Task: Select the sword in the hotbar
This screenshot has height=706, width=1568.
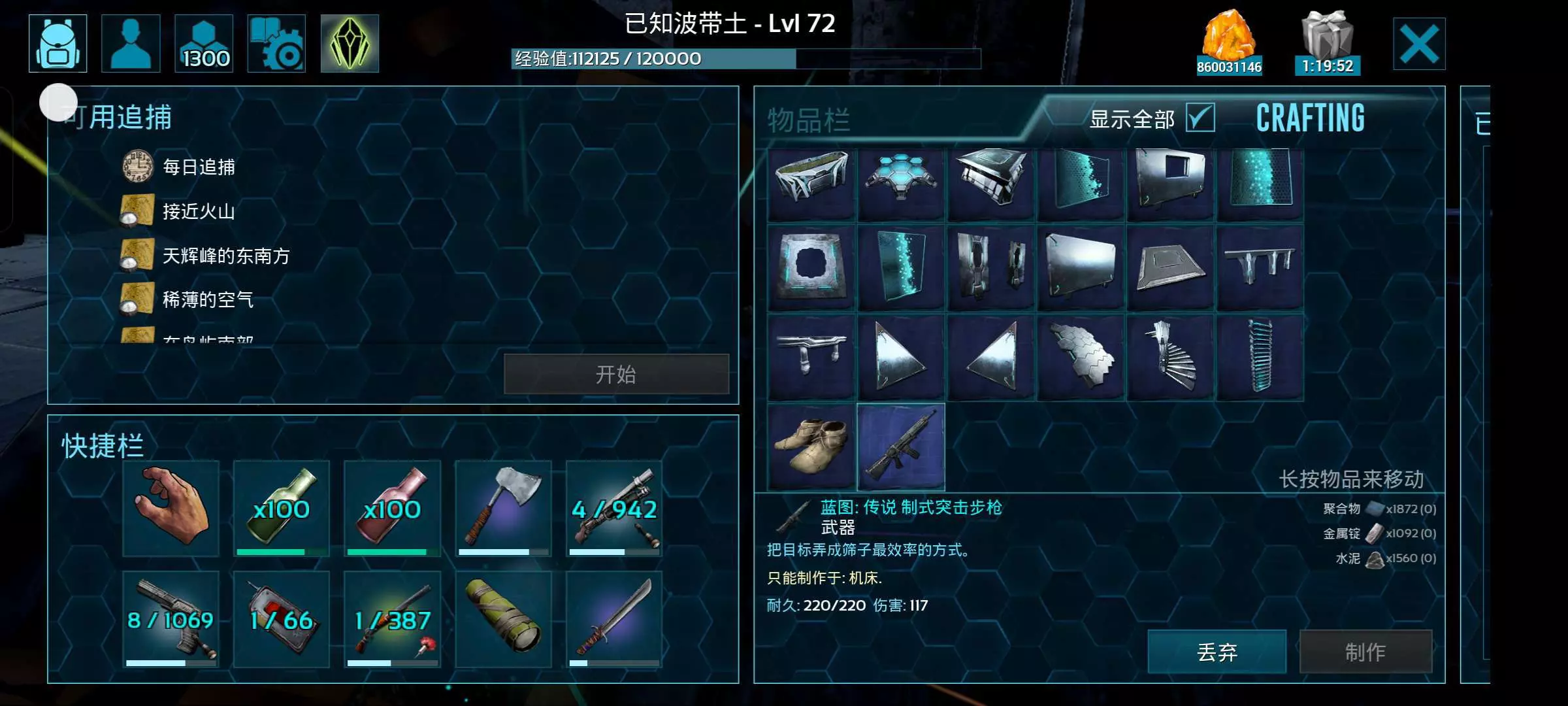Action: click(614, 619)
